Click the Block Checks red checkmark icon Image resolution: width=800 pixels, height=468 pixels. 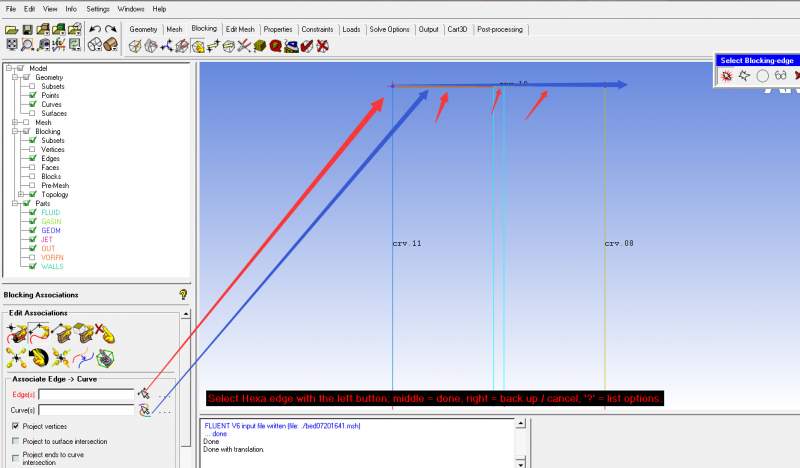pyautogui.click(x=307, y=46)
